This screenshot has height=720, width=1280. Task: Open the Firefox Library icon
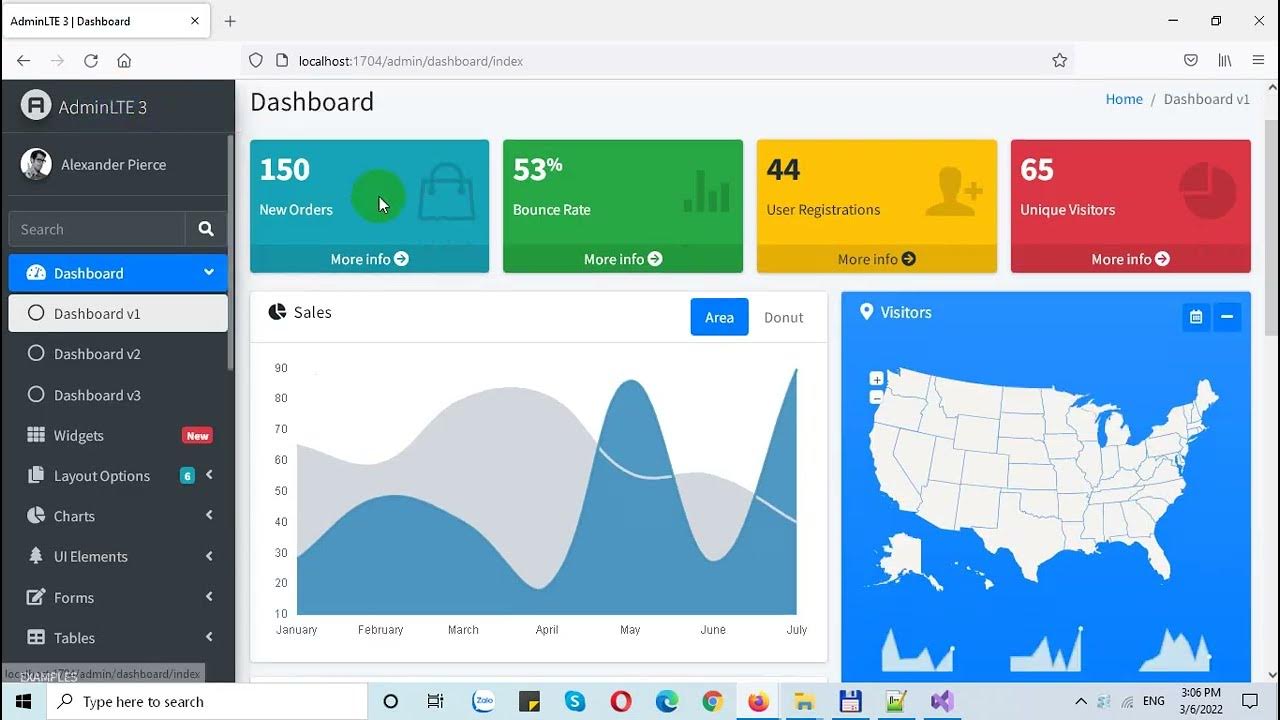[x=1225, y=61]
